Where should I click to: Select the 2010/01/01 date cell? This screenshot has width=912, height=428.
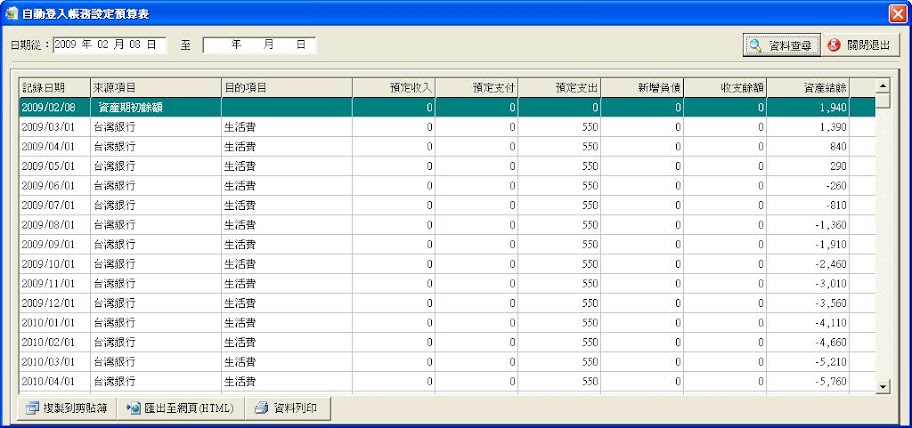(55, 323)
